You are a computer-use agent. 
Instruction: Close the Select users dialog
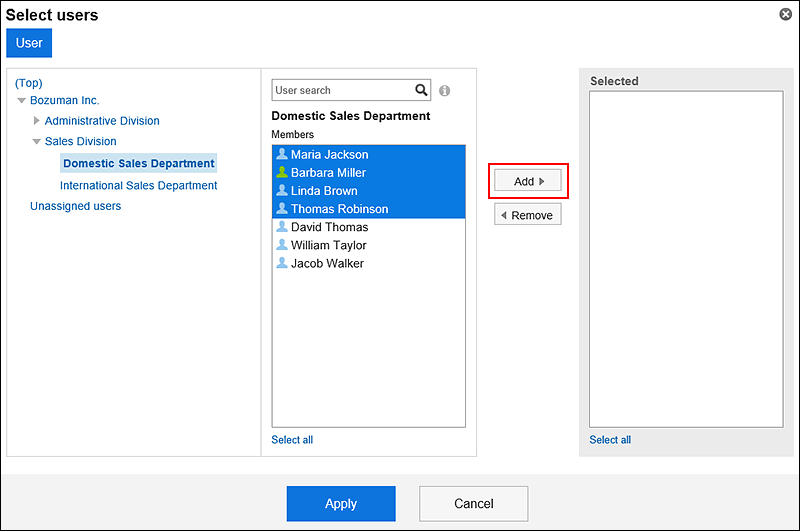pos(786,14)
